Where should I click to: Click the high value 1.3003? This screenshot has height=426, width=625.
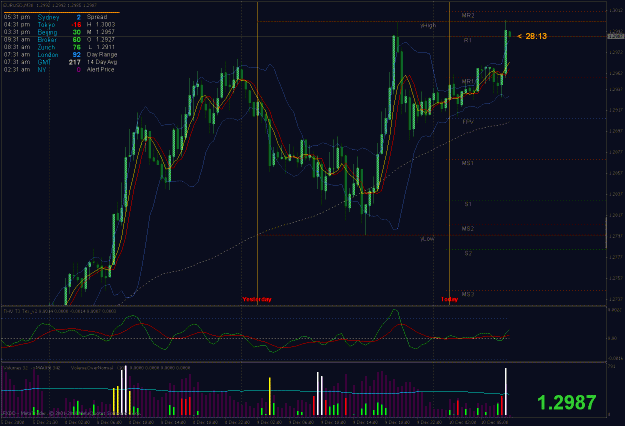[x=105, y=25]
